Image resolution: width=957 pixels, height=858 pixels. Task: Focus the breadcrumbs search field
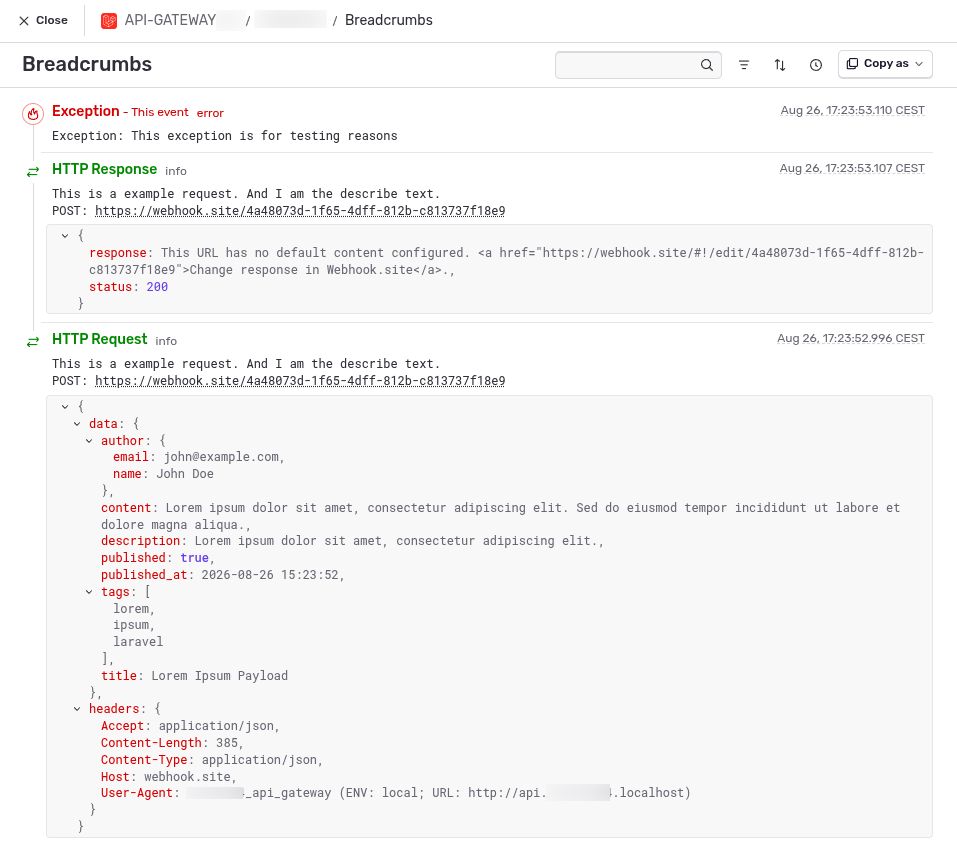click(638, 65)
